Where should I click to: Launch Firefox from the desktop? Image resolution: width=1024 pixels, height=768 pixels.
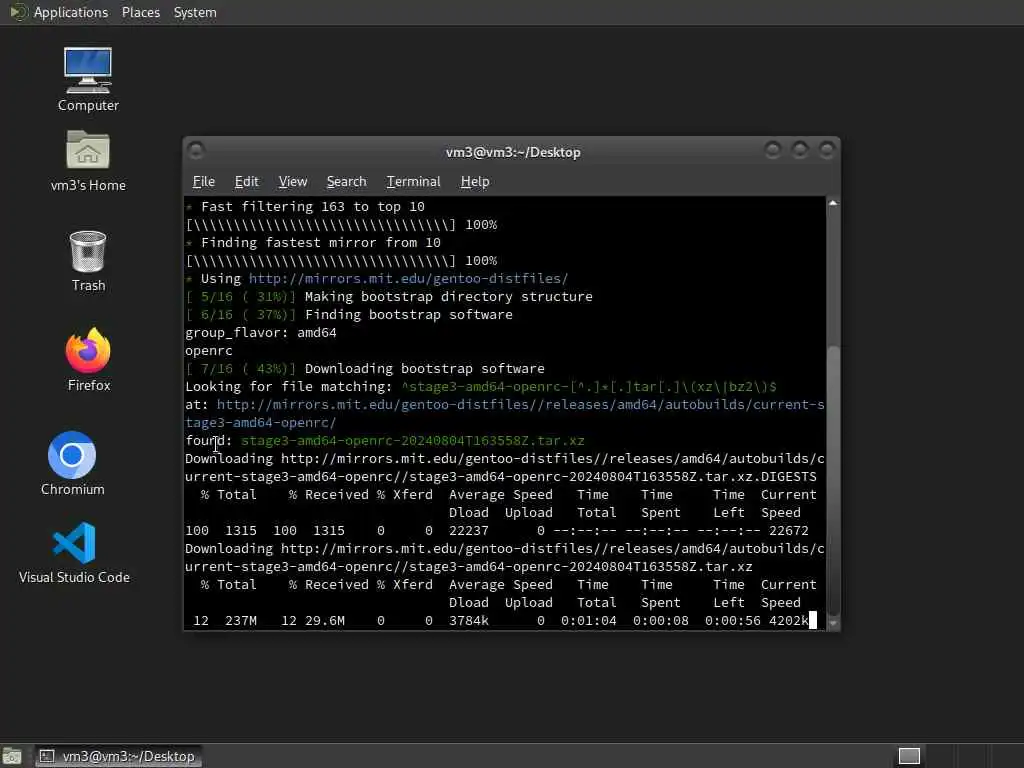[x=88, y=359]
